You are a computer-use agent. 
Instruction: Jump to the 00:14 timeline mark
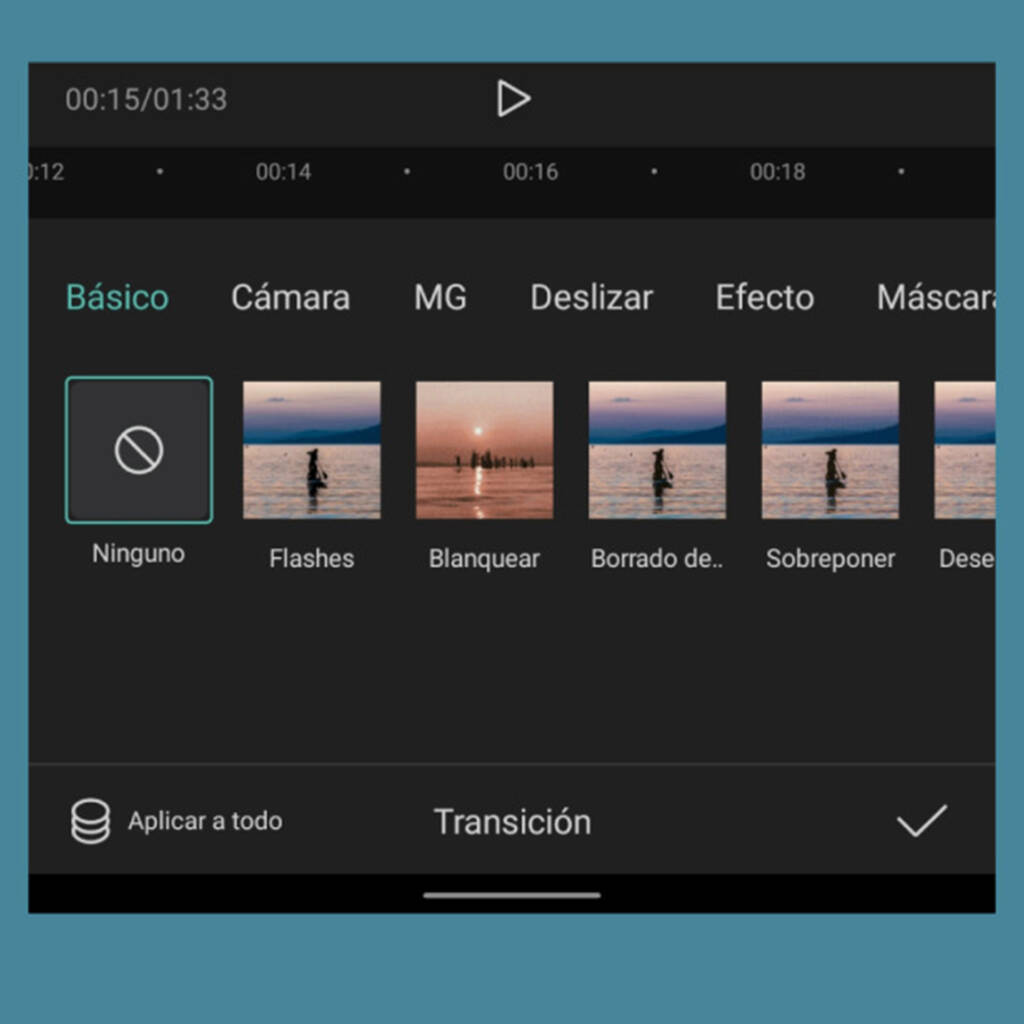click(283, 172)
